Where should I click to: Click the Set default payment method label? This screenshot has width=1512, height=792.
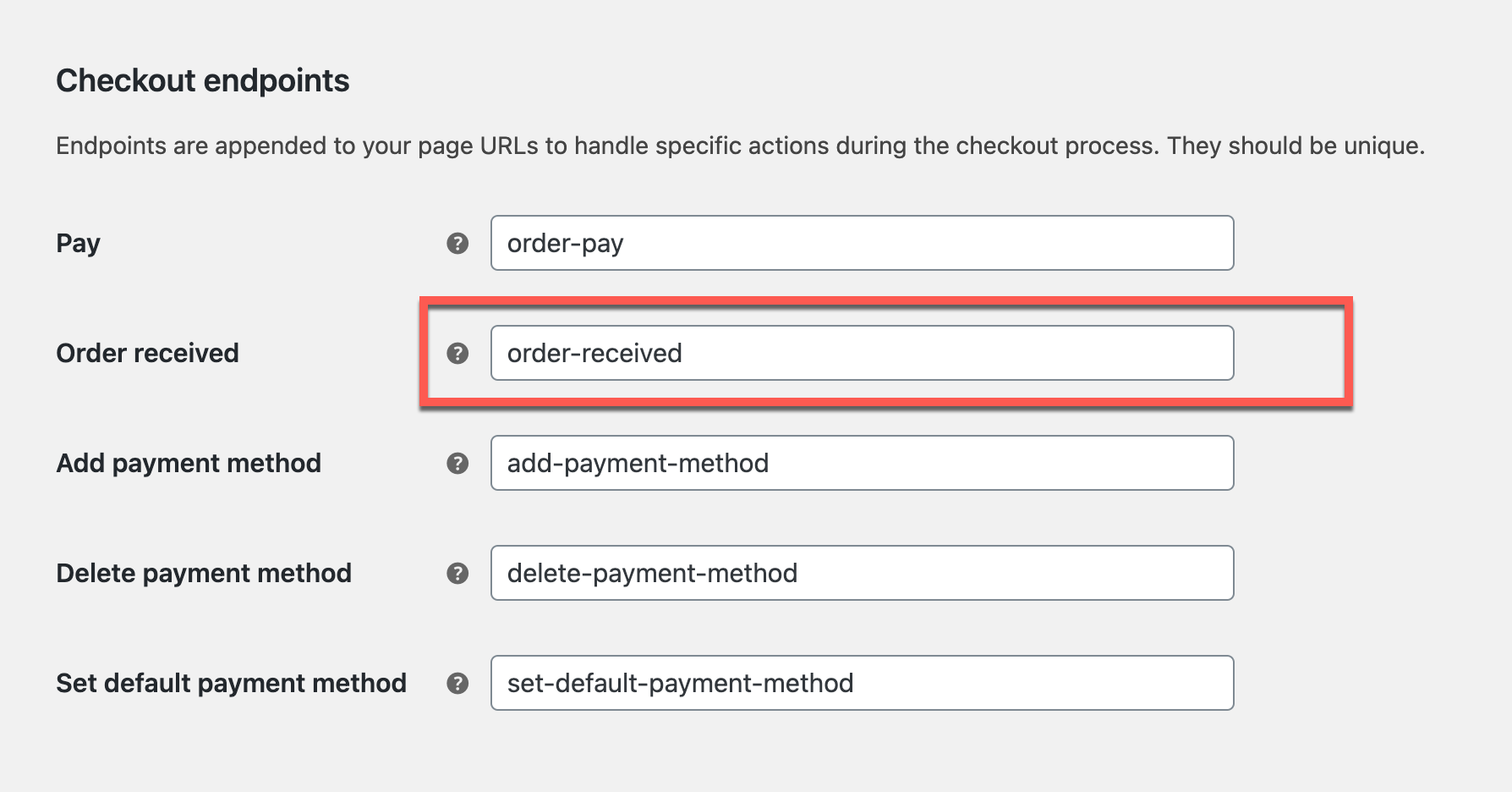click(x=231, y=684)
